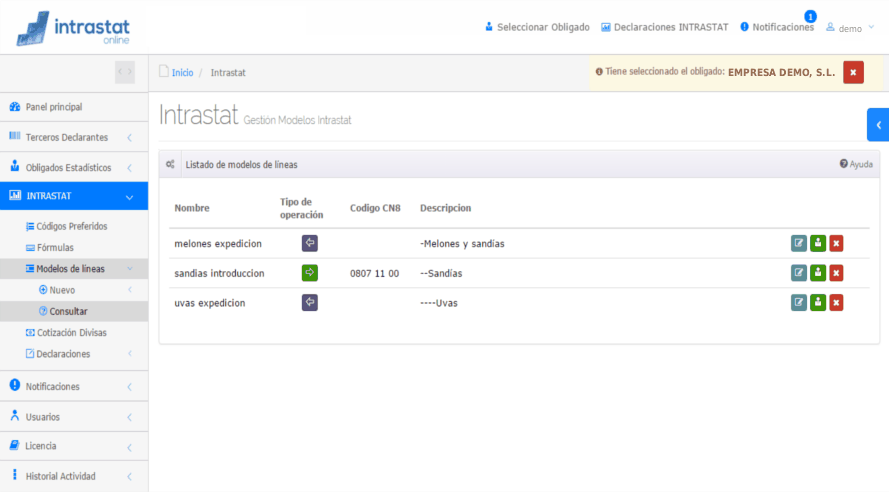889x492 pixels.
Task: Go to Inicio breadcrumb link
Action: (x=183, y=73)
